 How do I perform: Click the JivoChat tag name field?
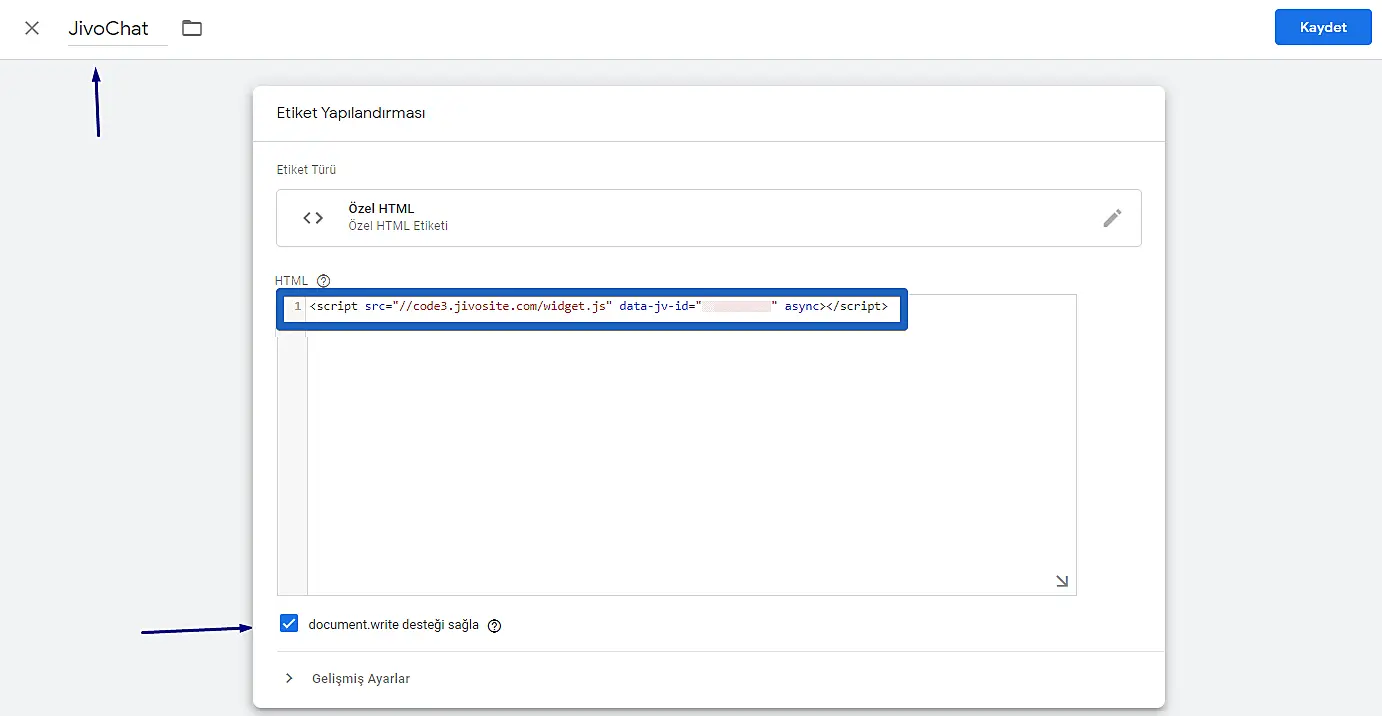point(109,29)
